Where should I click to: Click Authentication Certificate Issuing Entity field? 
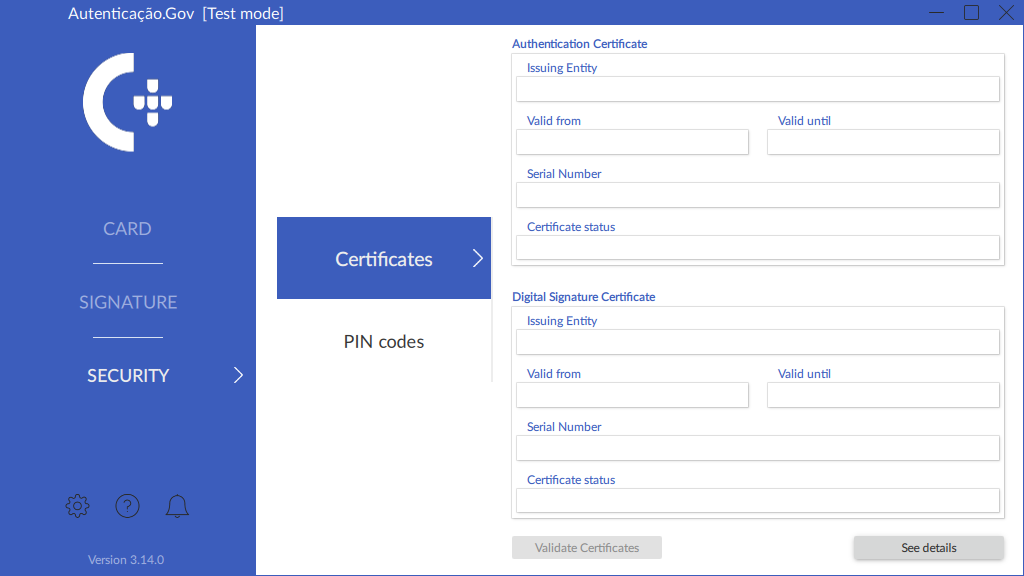[757, 89]
